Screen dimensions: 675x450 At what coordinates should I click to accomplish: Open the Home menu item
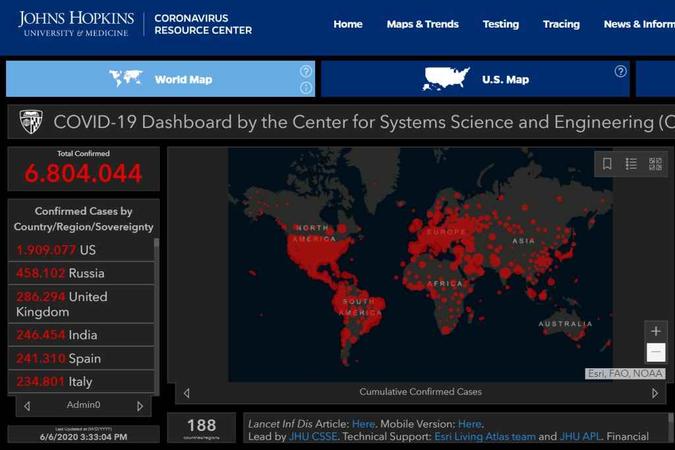coord(348,24)
